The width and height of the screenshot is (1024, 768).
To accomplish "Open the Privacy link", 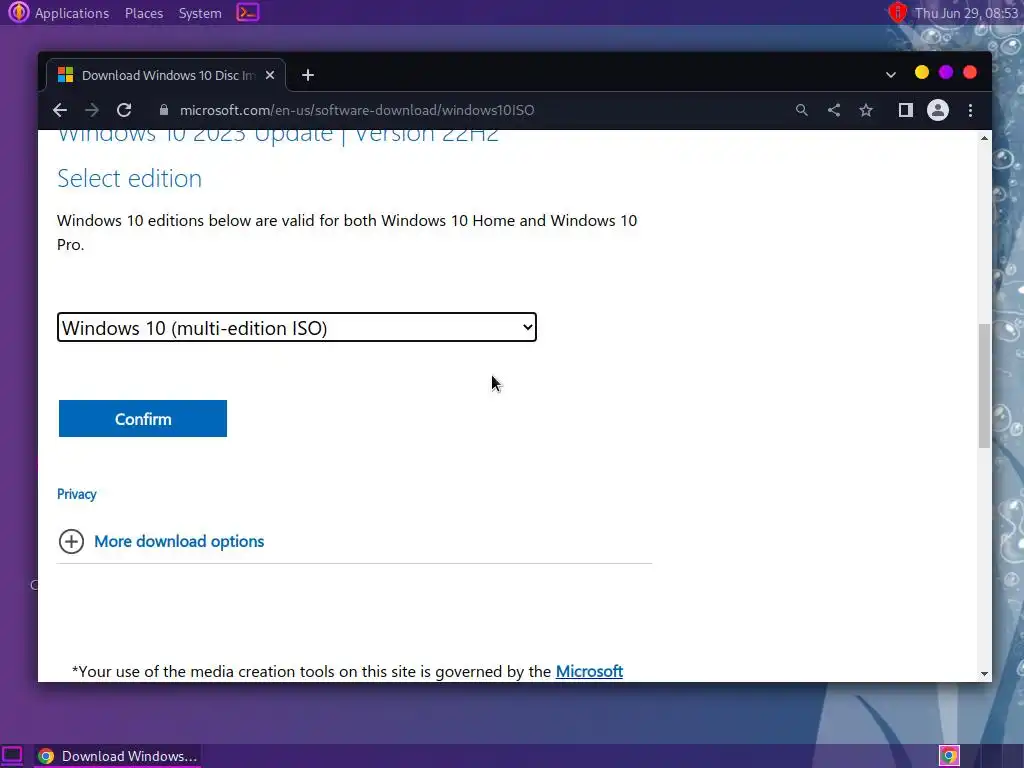I will click(76, 494).
